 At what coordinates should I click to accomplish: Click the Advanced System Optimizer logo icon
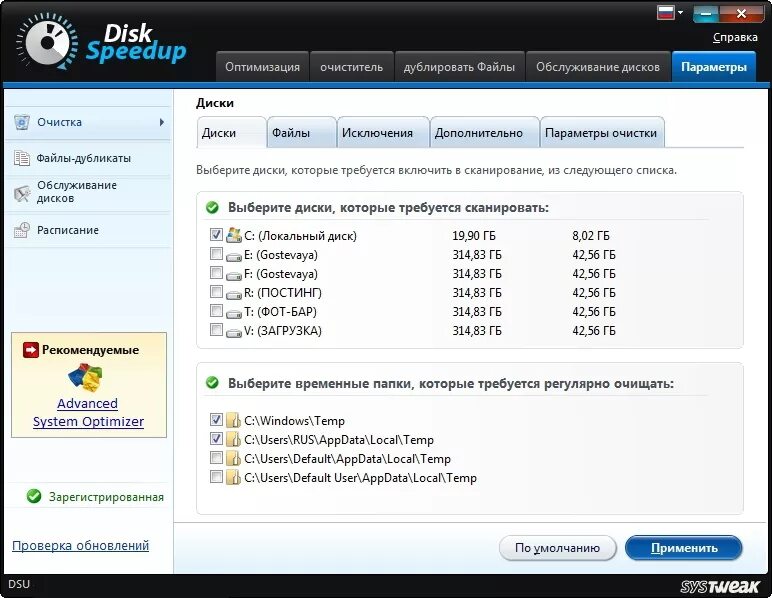(x=86, y=378)
